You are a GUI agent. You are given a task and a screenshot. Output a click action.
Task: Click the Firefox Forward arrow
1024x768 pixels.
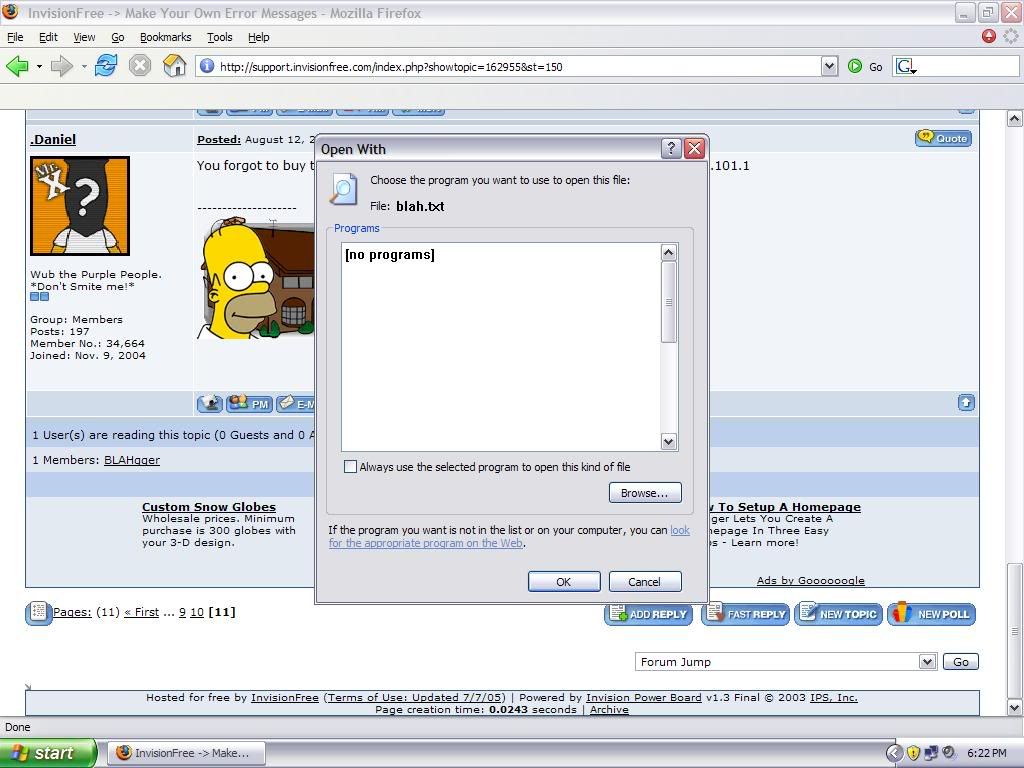(x=61, y=66)
